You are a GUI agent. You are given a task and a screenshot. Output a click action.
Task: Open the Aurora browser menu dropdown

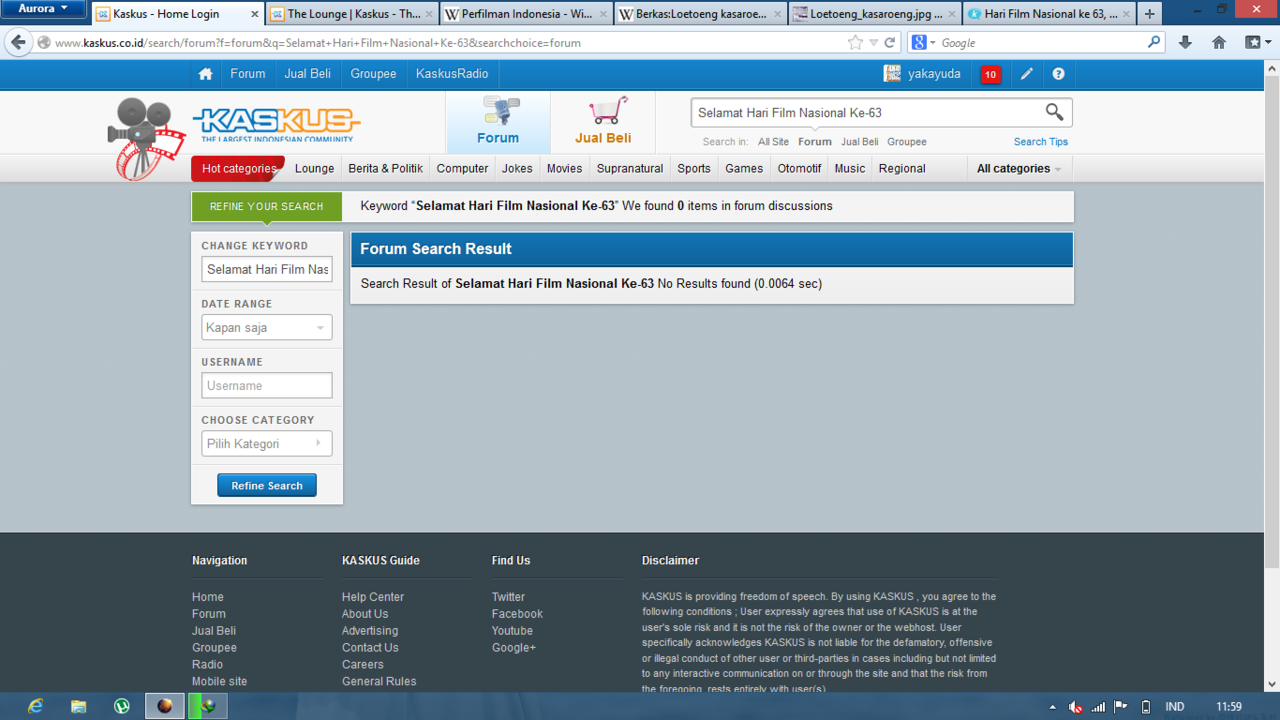coord(43,9)
